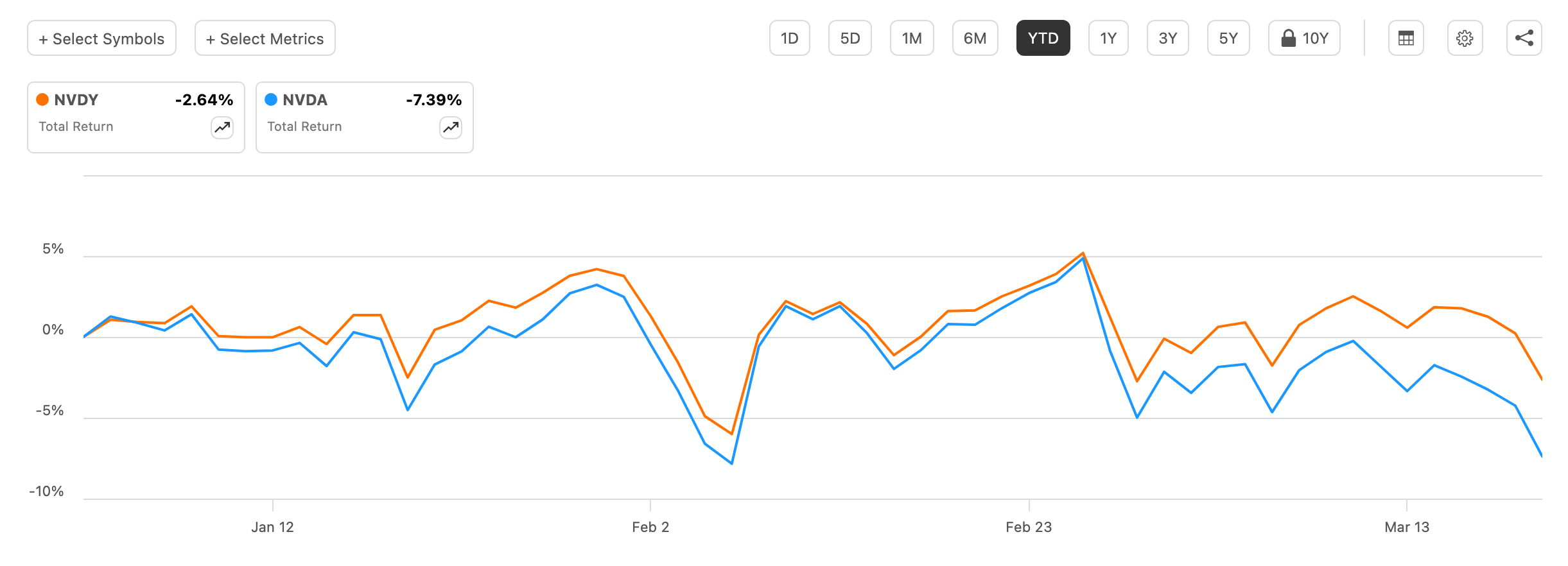This screenshot has height=566, width=1568.
Task: Select the 5Y time range
Action: [1228, 38]
